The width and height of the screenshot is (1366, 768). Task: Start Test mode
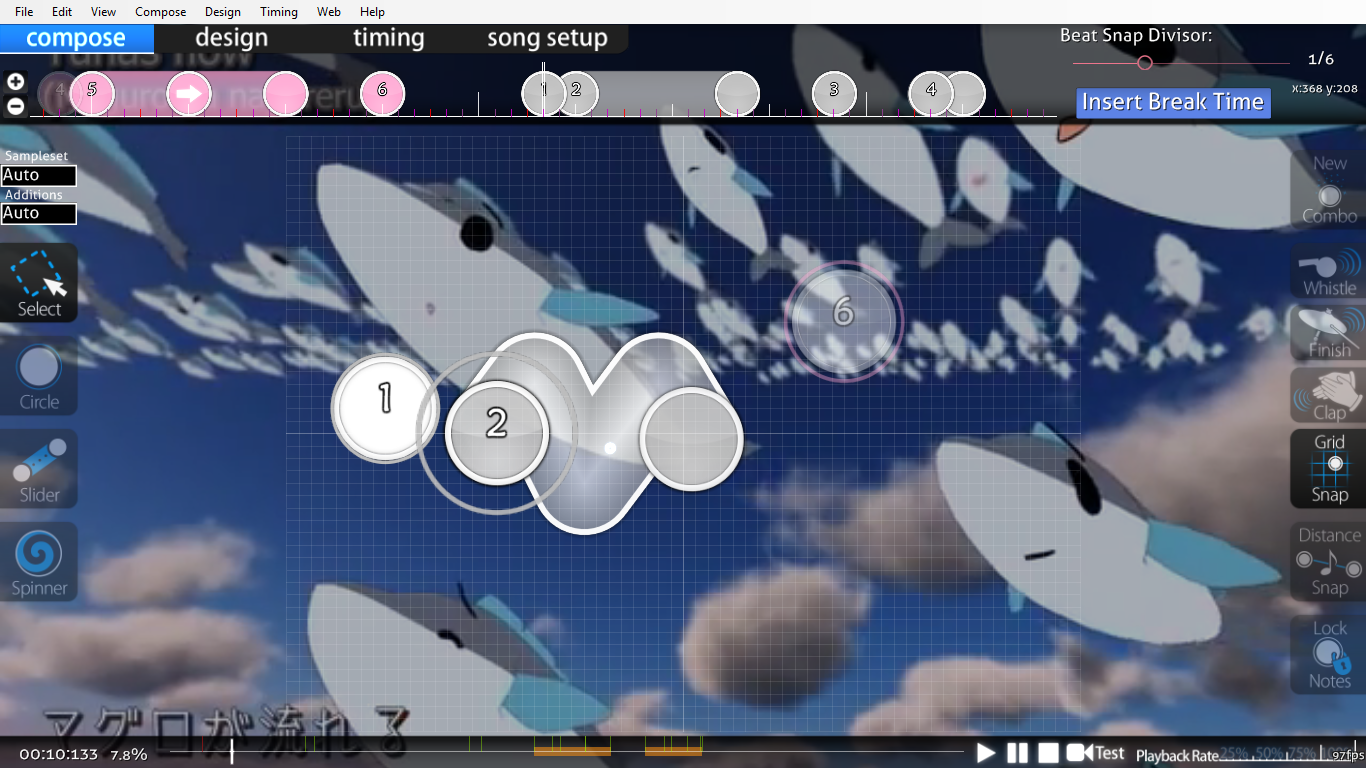tap(1095, 753)
